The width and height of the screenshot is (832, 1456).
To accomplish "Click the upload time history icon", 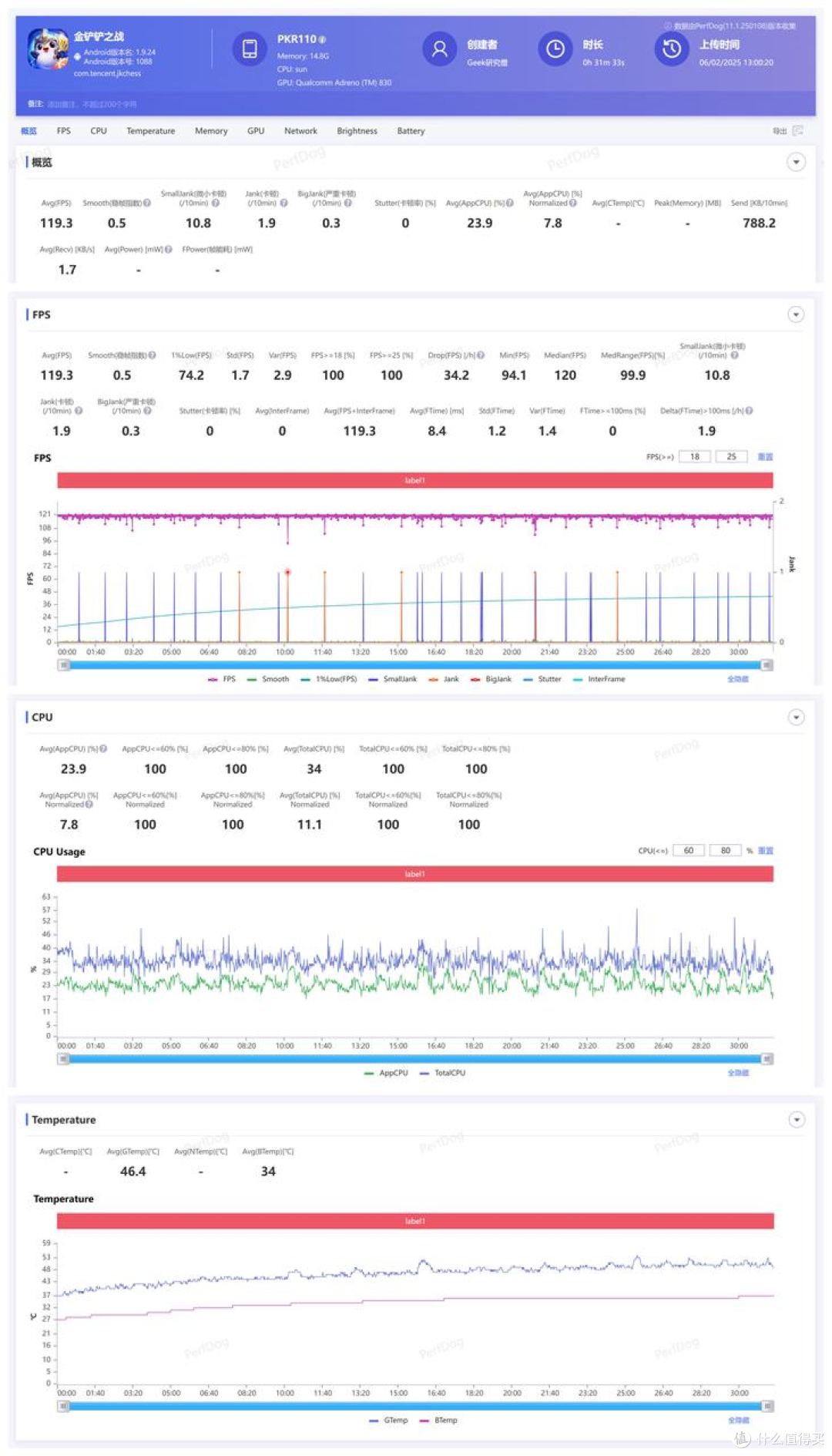I will click(672, 49).
